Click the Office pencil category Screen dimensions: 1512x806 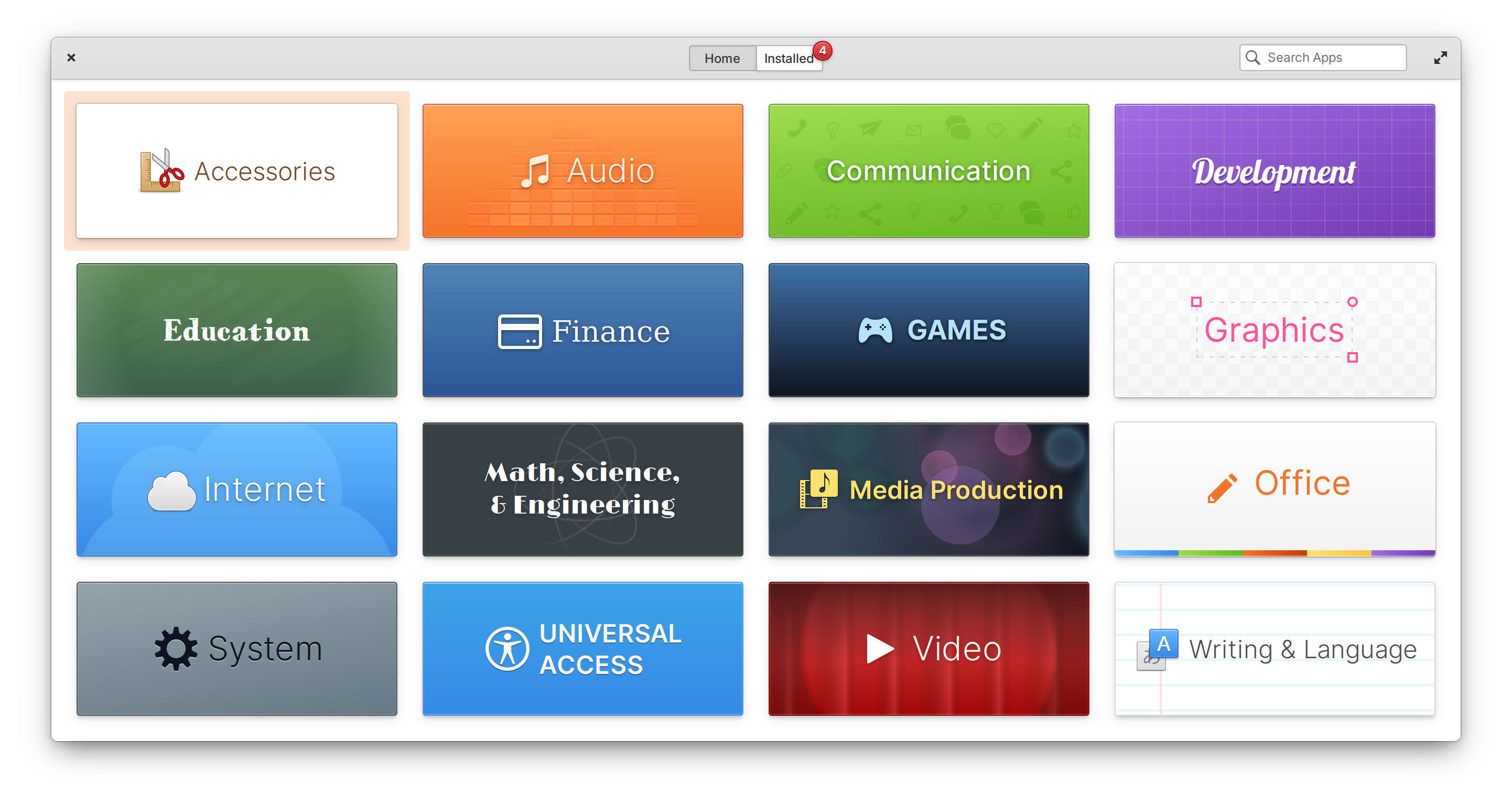(1275, 489)
